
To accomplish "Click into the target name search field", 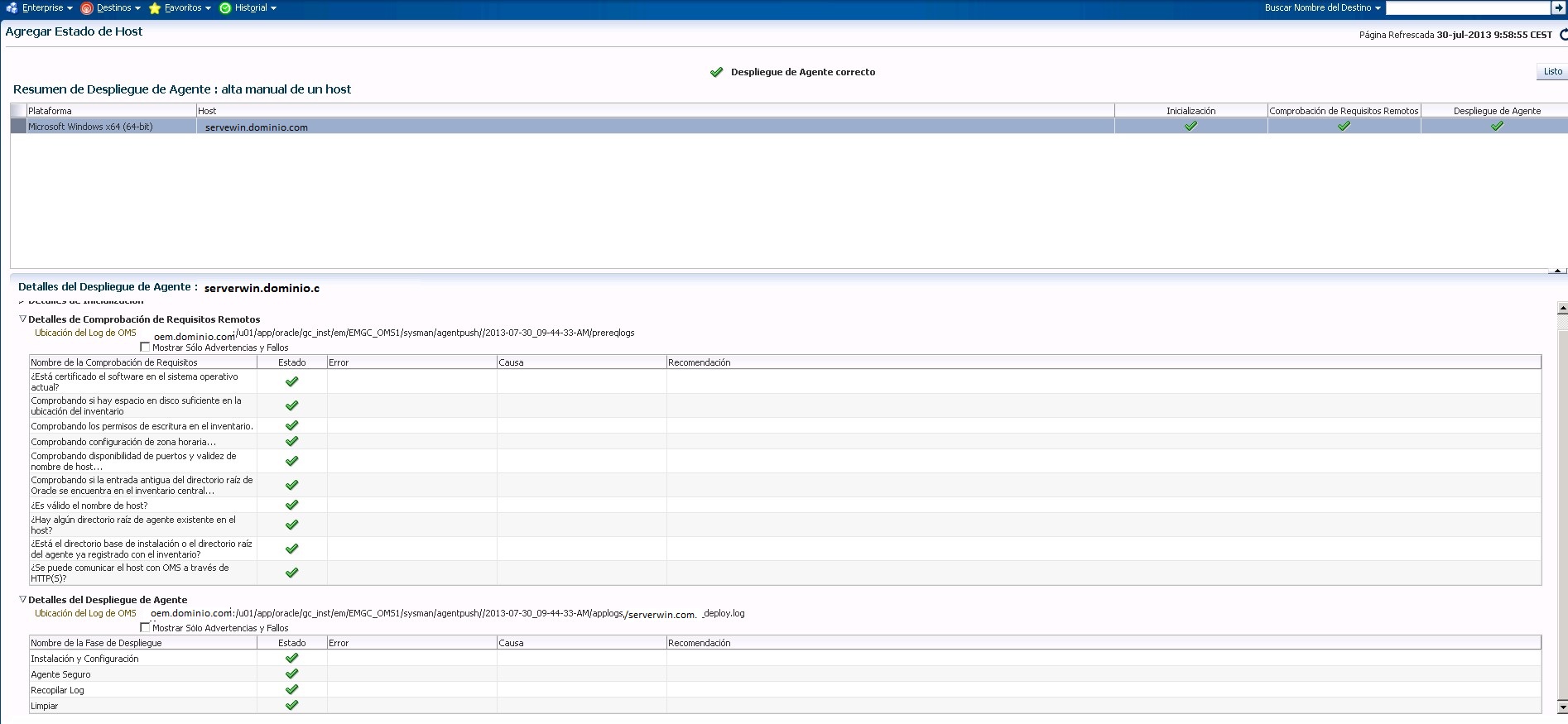I will (x=1467, y=7).
